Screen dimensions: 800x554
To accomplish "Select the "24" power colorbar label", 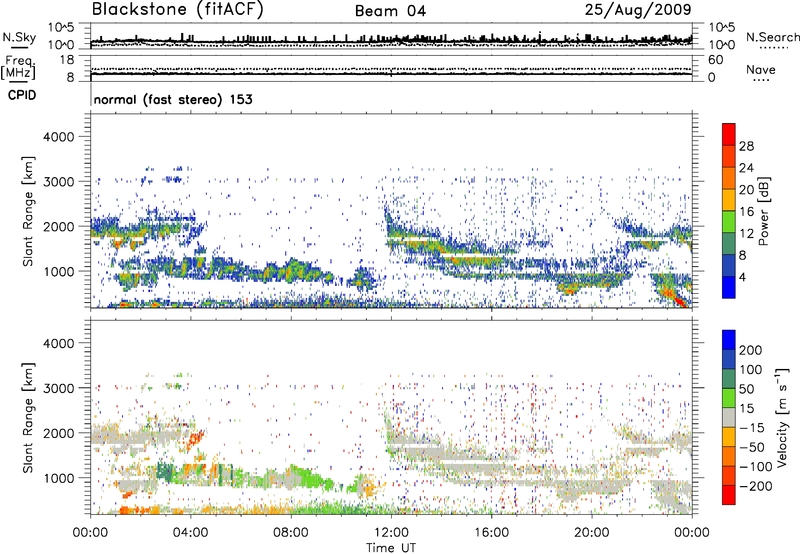I will click(746, 168).
